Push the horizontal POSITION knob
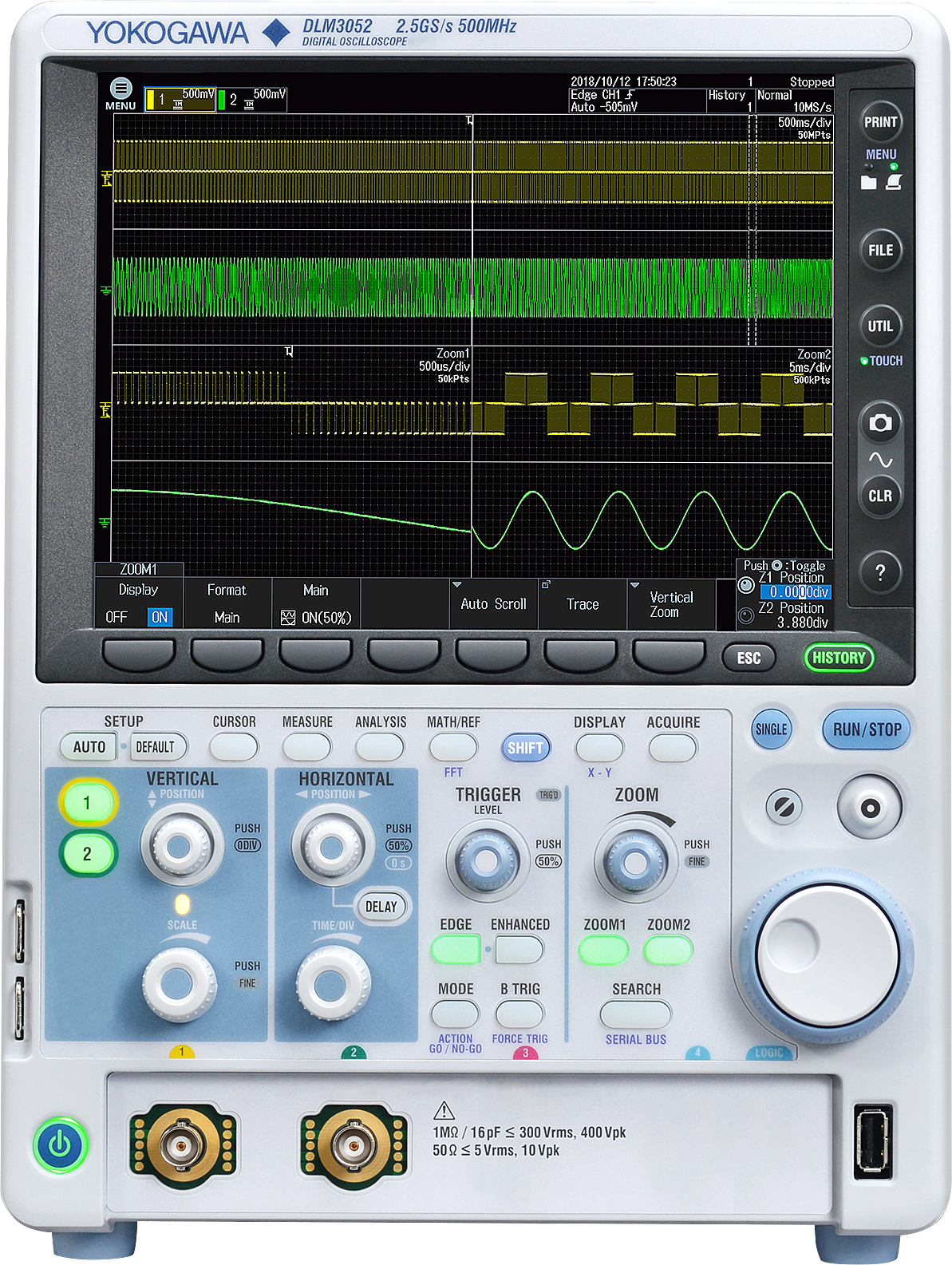The width and height of the screenshot is (952, 1265). [333, 846]
